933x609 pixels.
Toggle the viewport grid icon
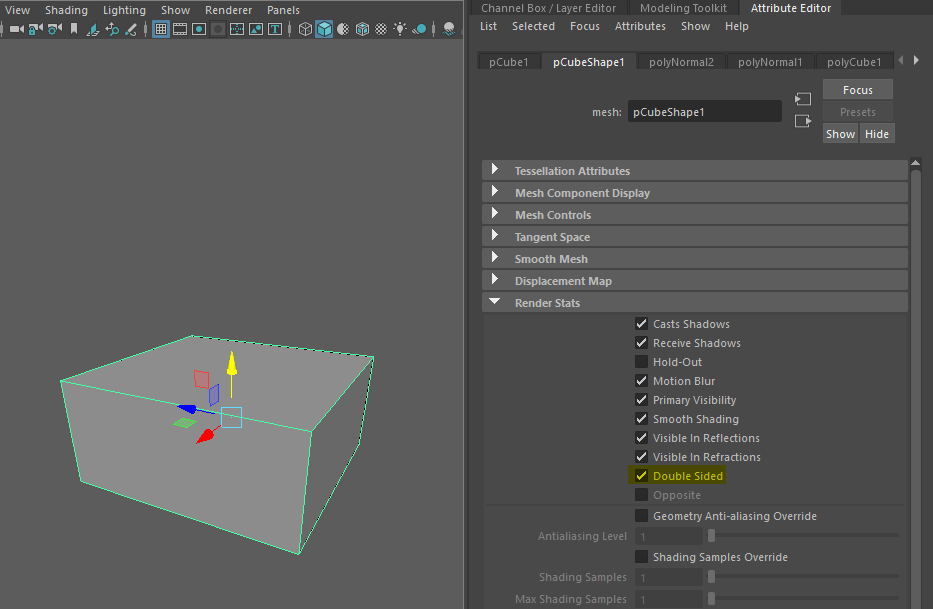point(161,29)
